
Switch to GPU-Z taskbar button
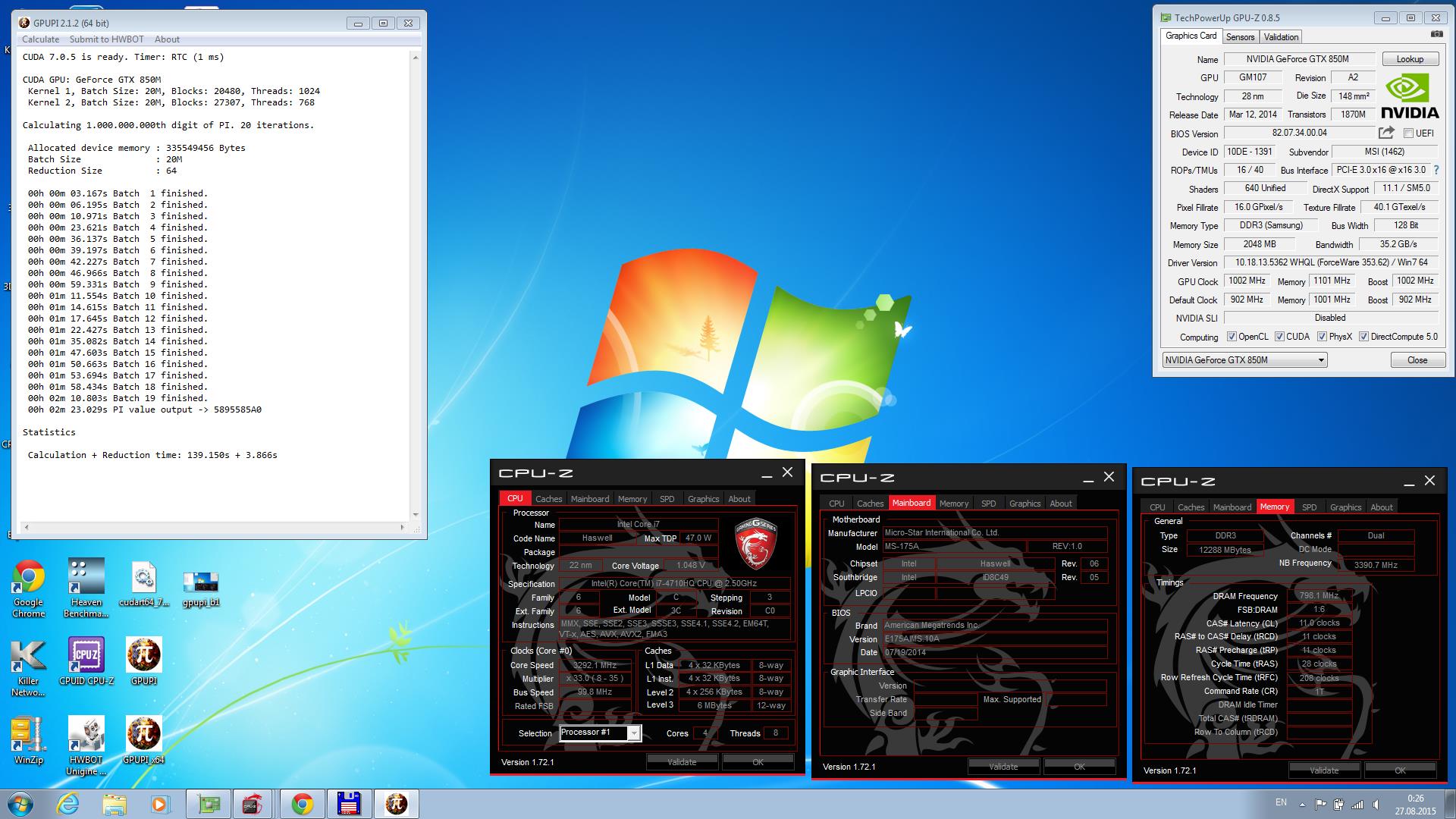tap(209, 804)
